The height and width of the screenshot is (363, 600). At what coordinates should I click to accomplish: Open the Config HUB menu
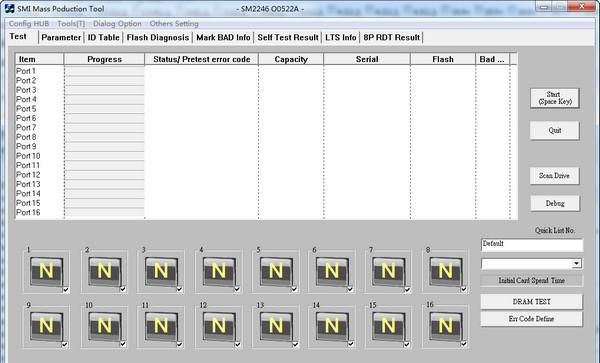pyautogui.click(x=29, y=24)
